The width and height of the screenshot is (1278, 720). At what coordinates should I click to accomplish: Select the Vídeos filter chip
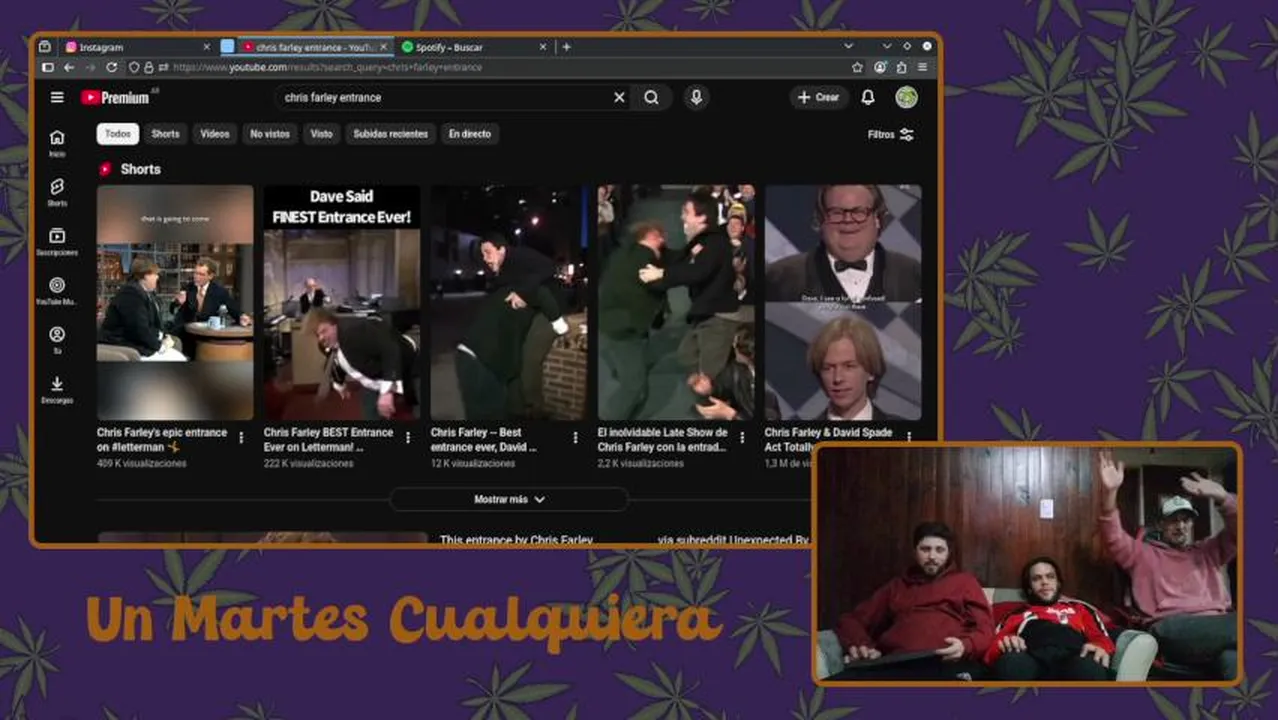coord(215,134)
